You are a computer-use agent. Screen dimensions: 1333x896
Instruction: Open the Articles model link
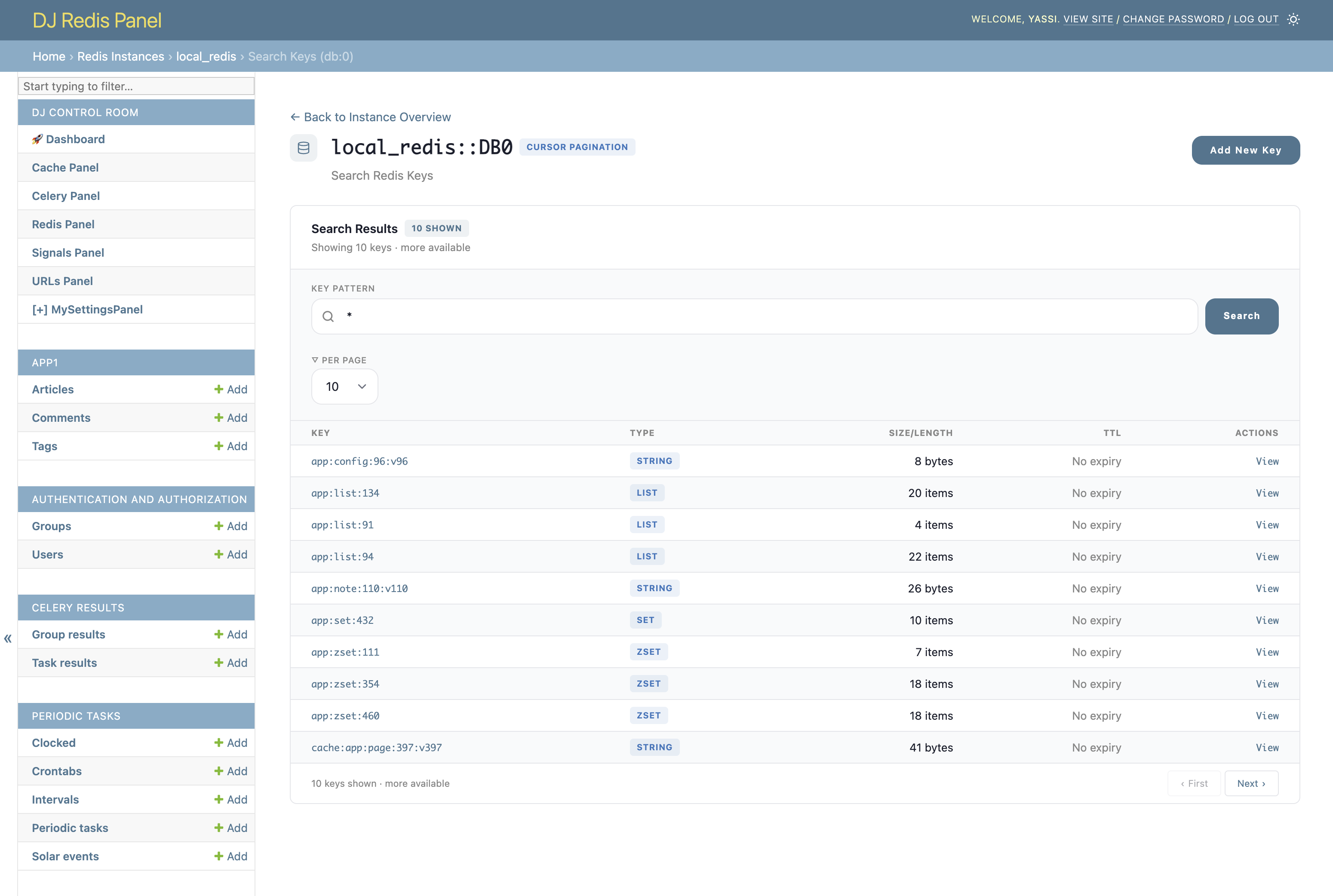tap(52, 389)
